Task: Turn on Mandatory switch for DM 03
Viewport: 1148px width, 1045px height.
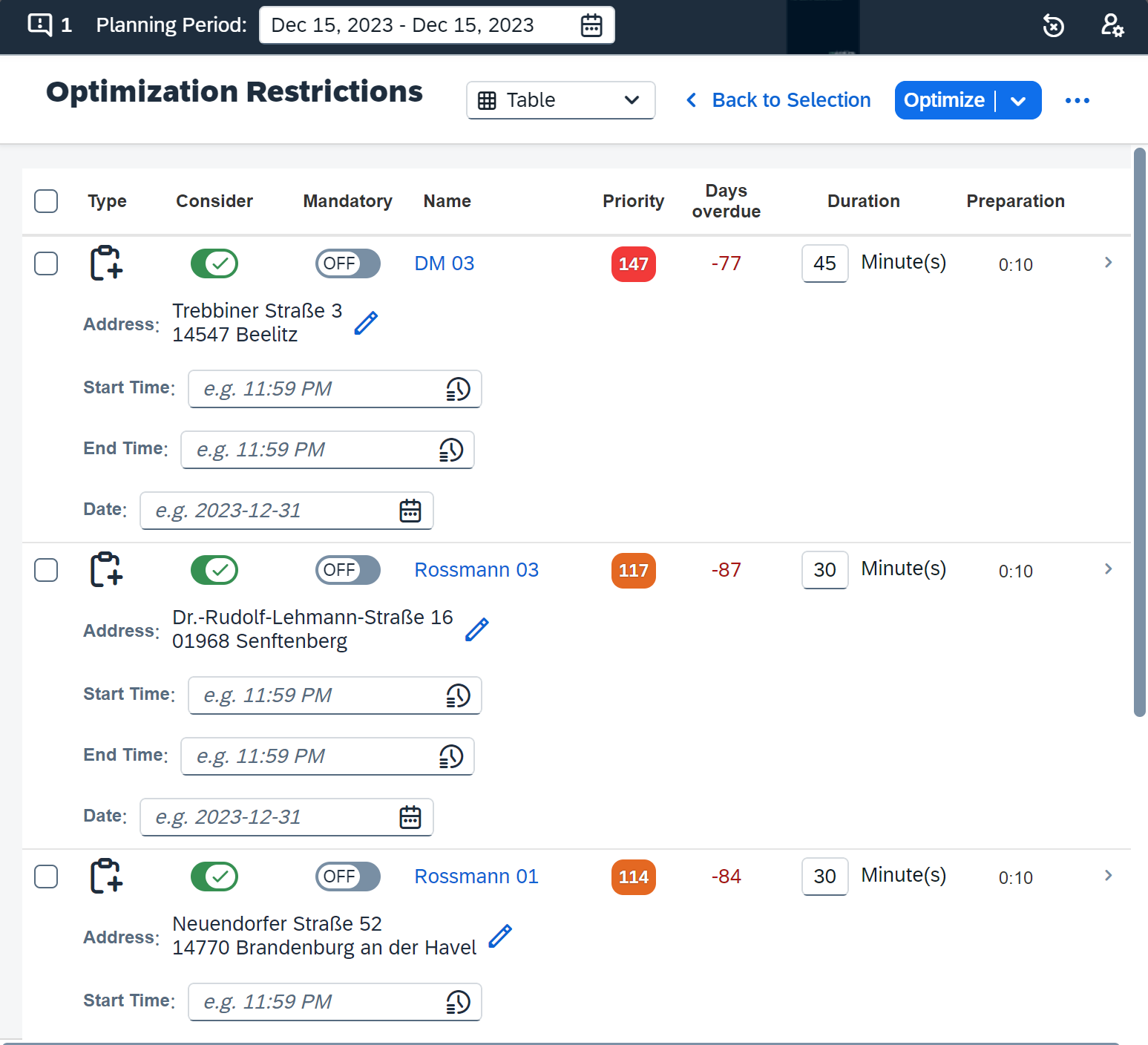Action: click(348, 263)
